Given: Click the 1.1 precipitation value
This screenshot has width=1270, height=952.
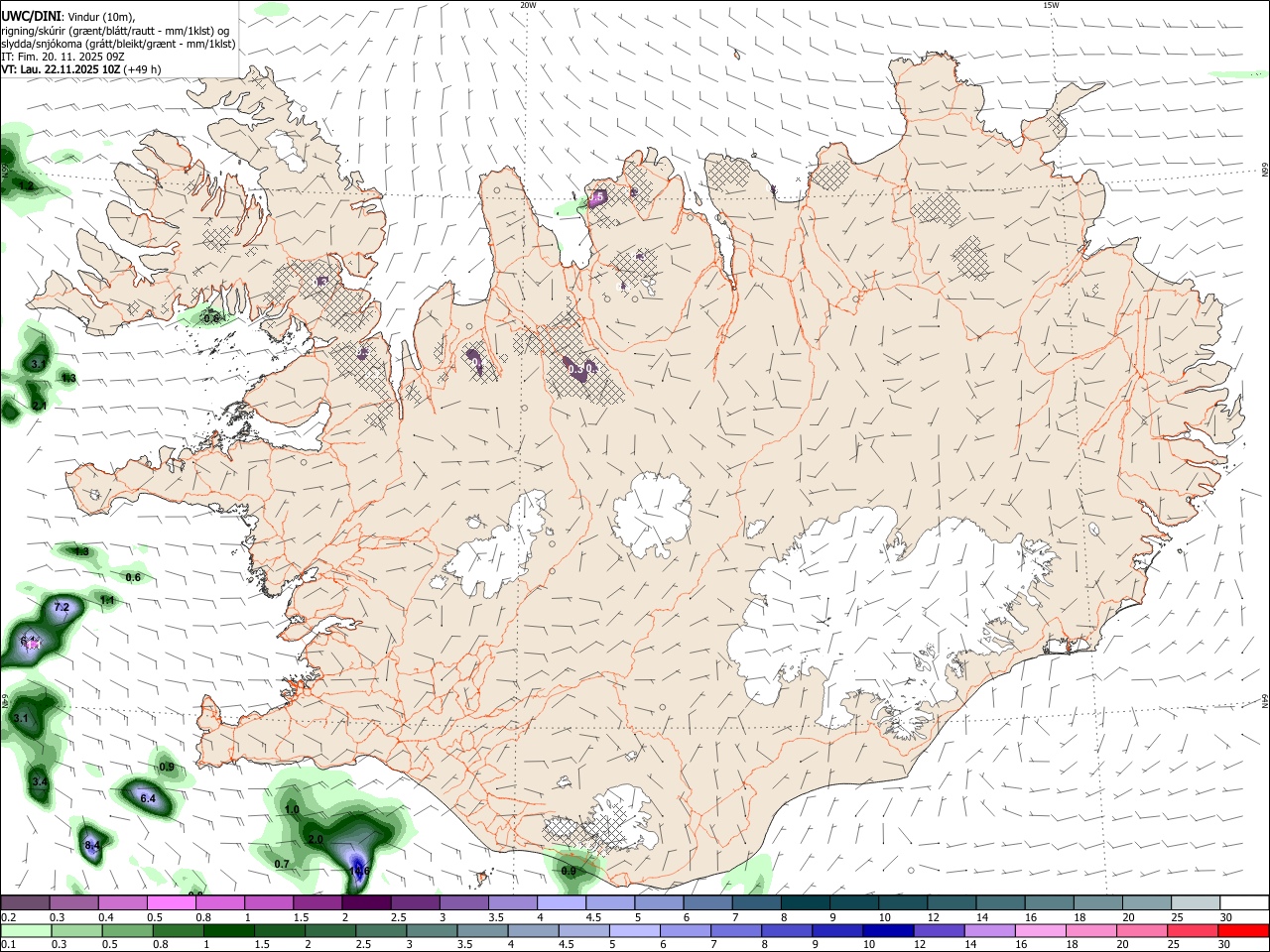Looking at the screenshot, I should pyautogui.click(x=108, y=600).
